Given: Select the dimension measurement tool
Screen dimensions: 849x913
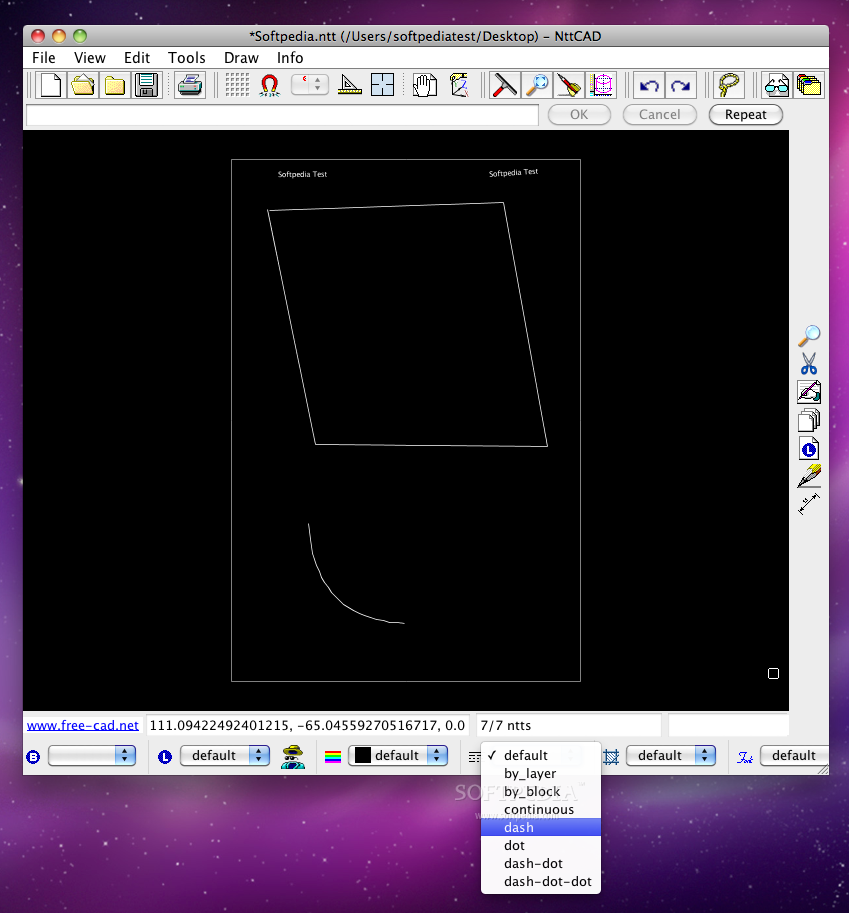Looking at the screenshot, I should pyautogui.click(x=809, y=503).
